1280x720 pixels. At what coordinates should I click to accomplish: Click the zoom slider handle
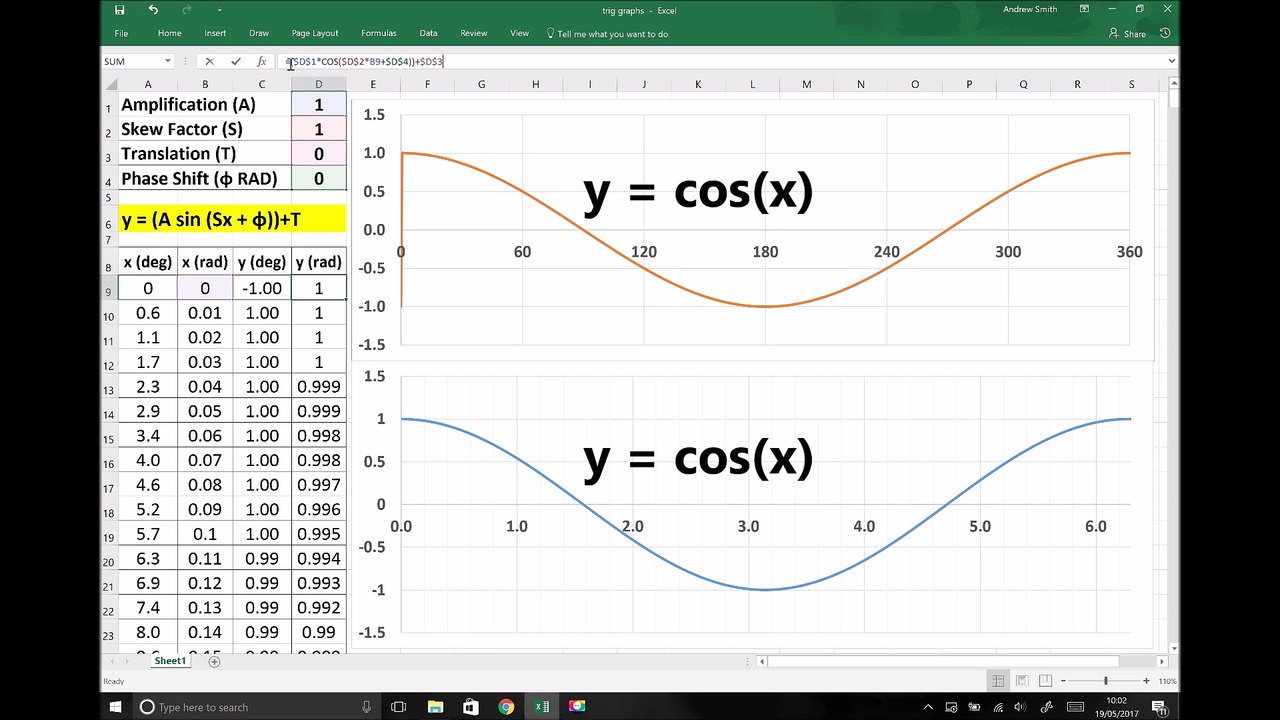coord(1106,681)
